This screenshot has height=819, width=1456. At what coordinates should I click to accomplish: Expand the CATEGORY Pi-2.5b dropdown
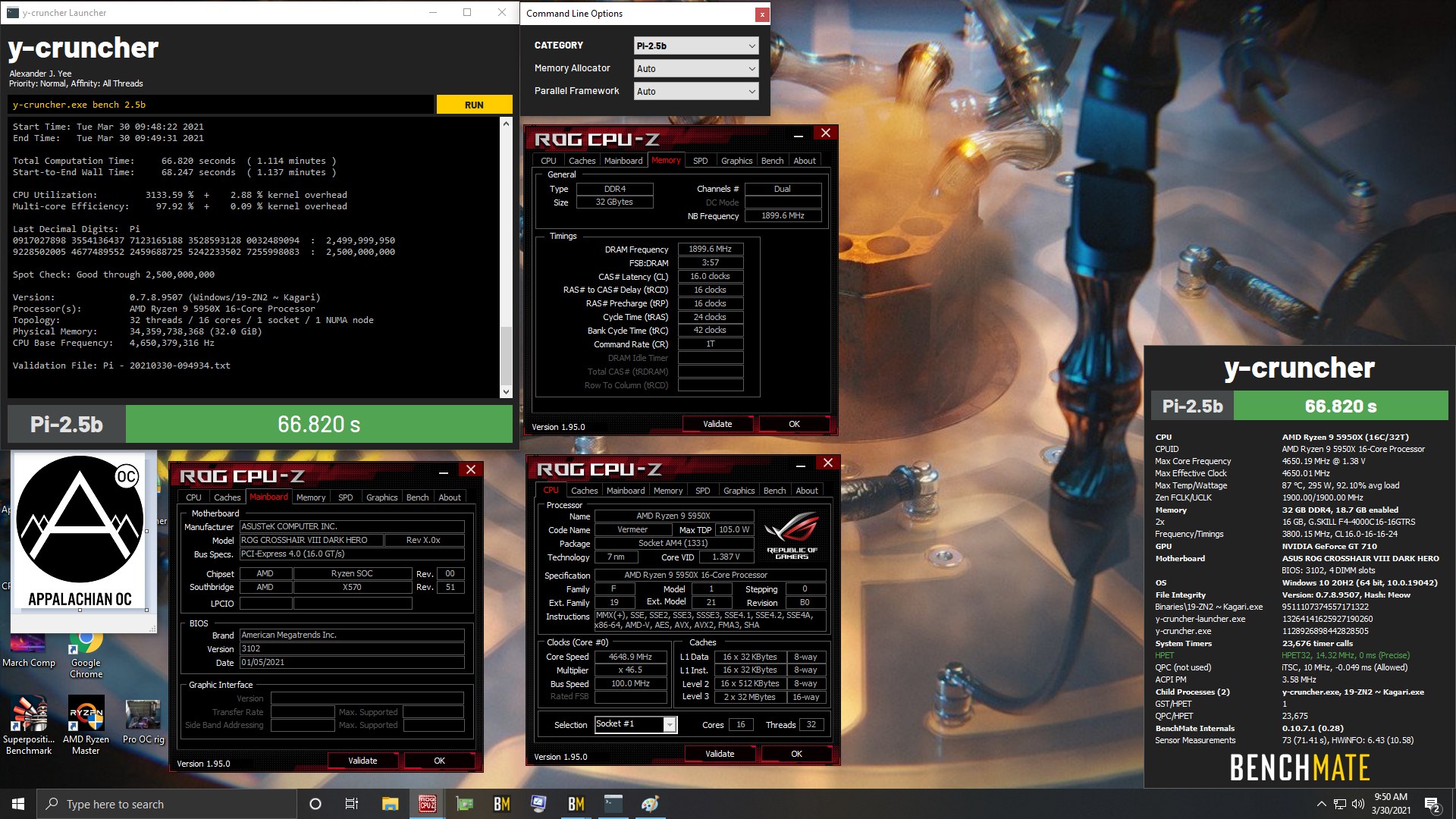(x=695, y=45)
